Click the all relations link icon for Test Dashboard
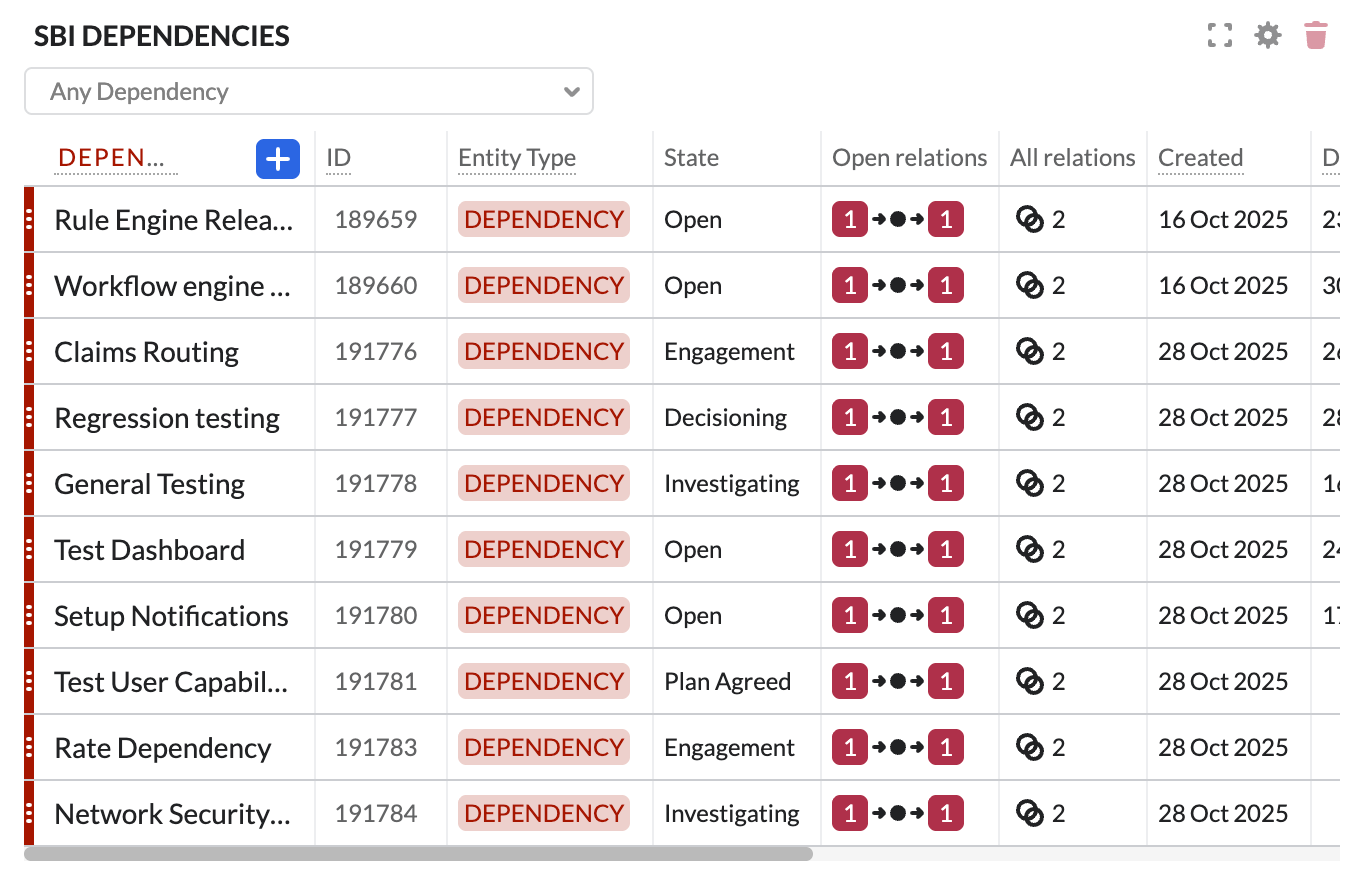This screenshot has height=883, width=1364. tap(1029, 550)
